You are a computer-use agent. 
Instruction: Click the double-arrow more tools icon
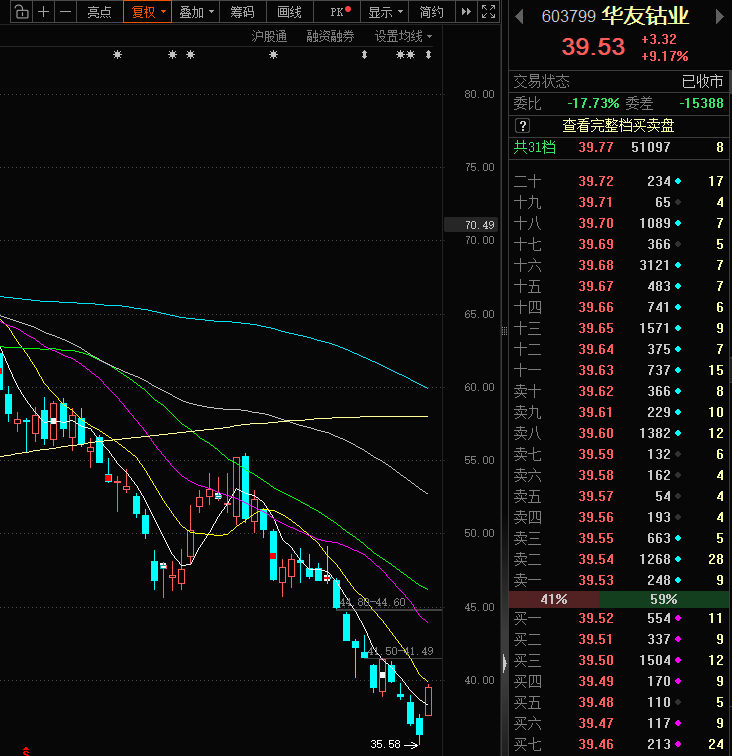(466, 12)
